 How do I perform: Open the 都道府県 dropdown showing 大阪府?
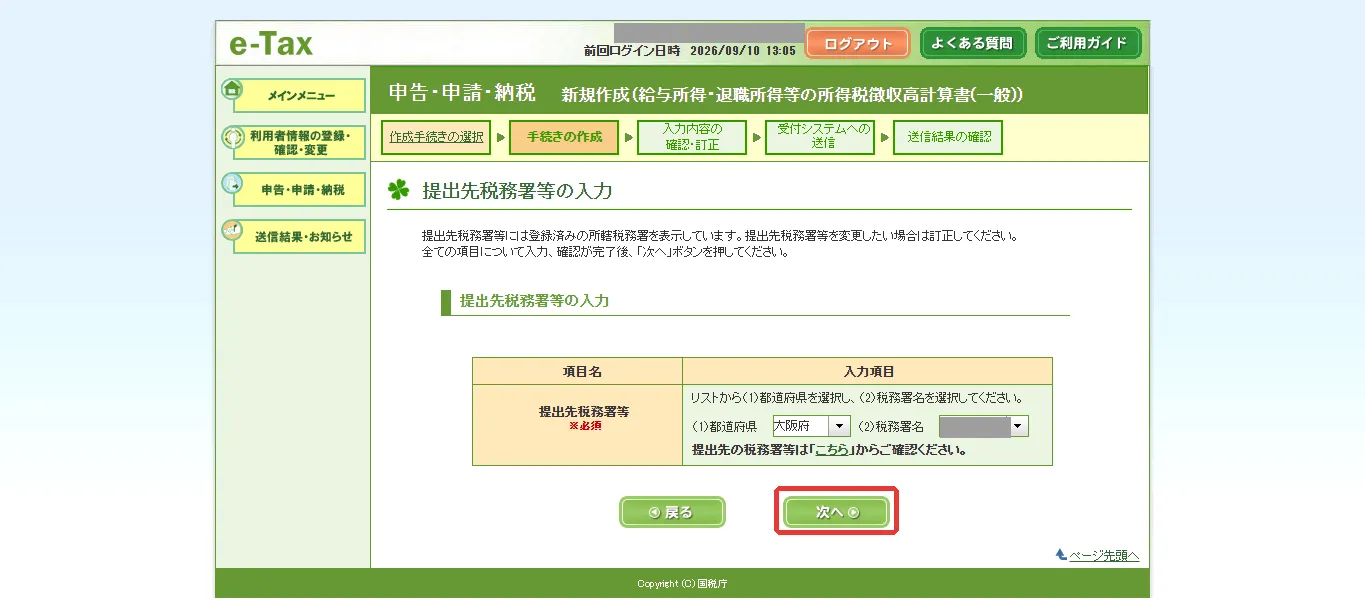click(x=811, y=427)
